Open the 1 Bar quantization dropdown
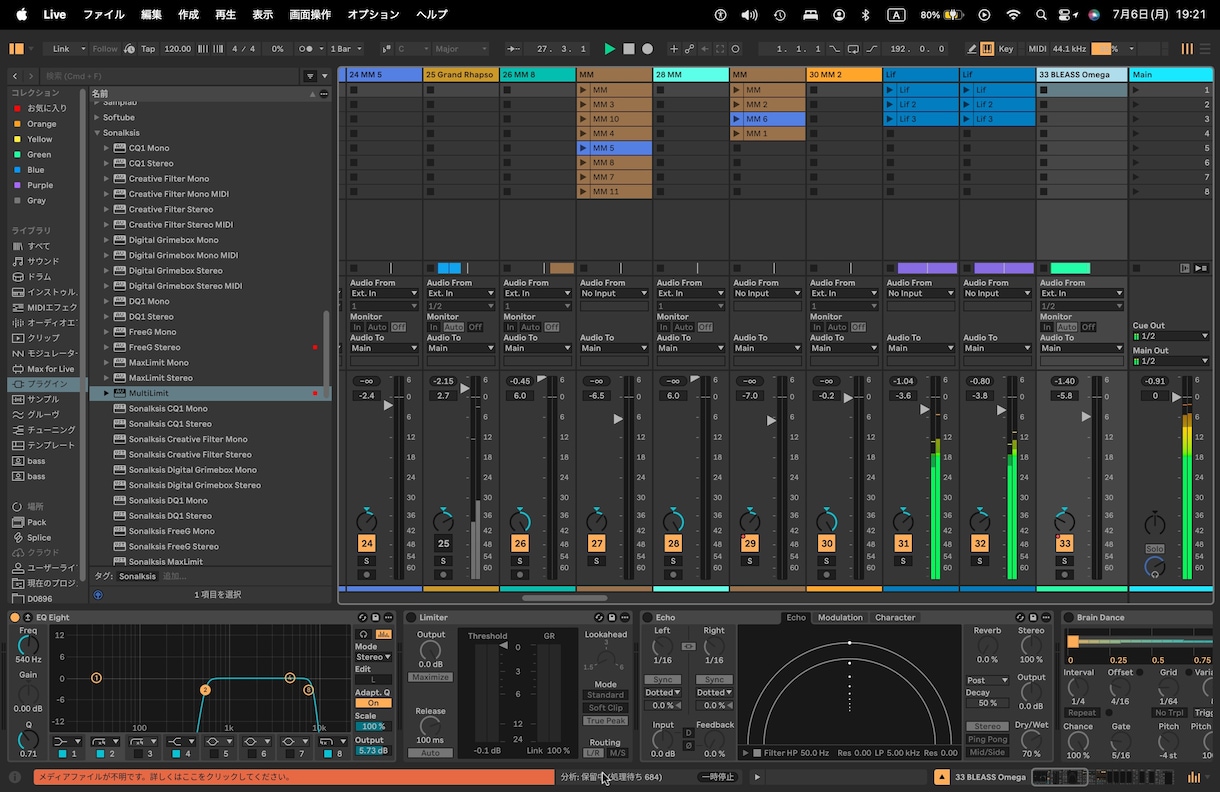1220x792 pixels. (345, 48)
